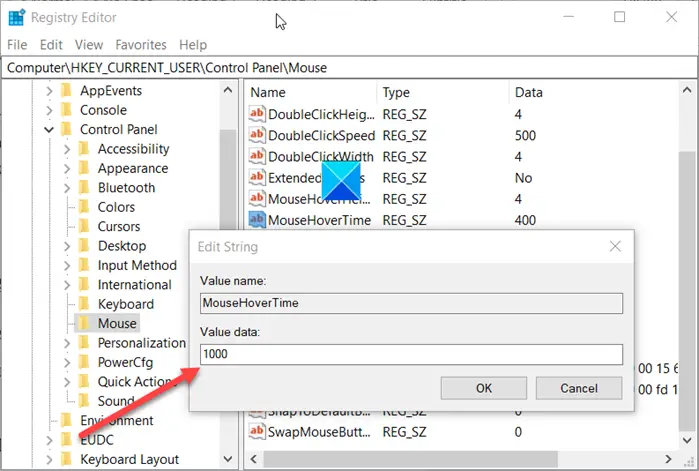
Task: Click the values pane scroll-up arrow
Action: tap(687, 90)
